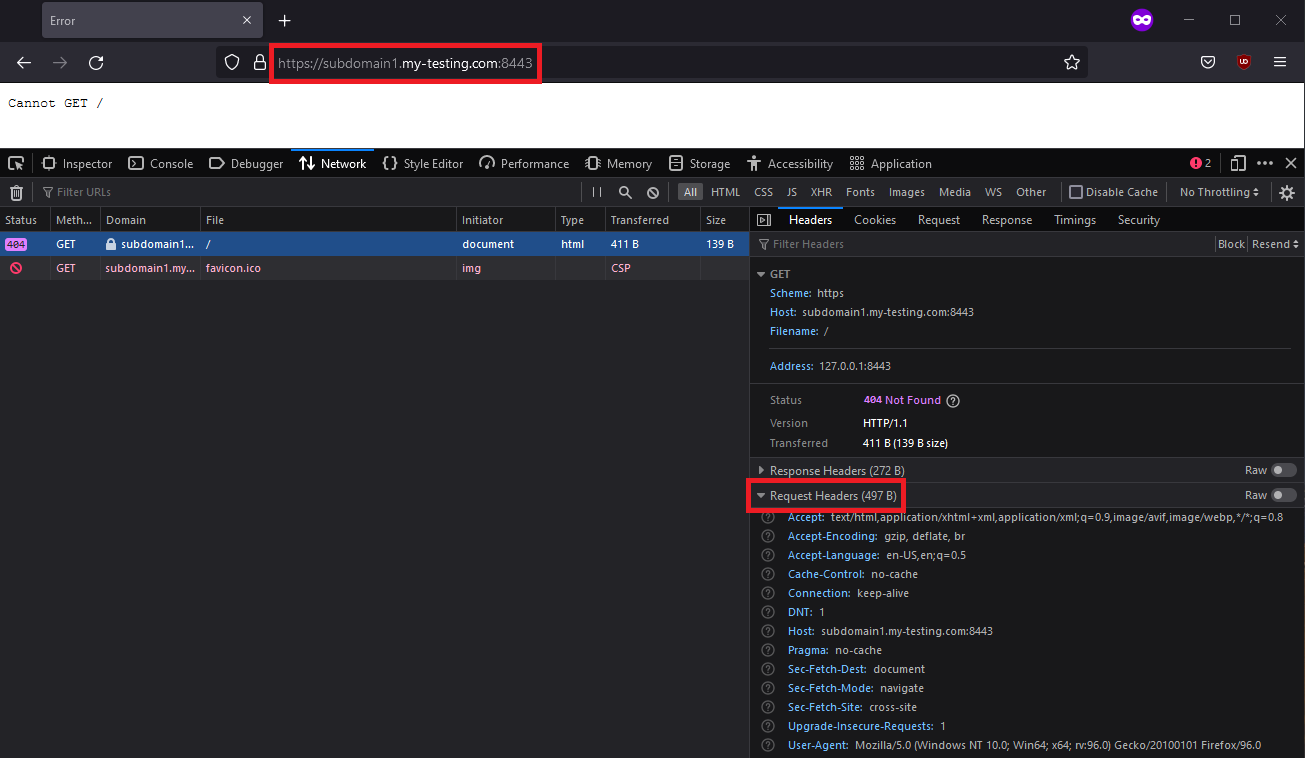Screen dimensions: 1305x758
Task: Open network search with magnifier icon
Action: (625, 192)
